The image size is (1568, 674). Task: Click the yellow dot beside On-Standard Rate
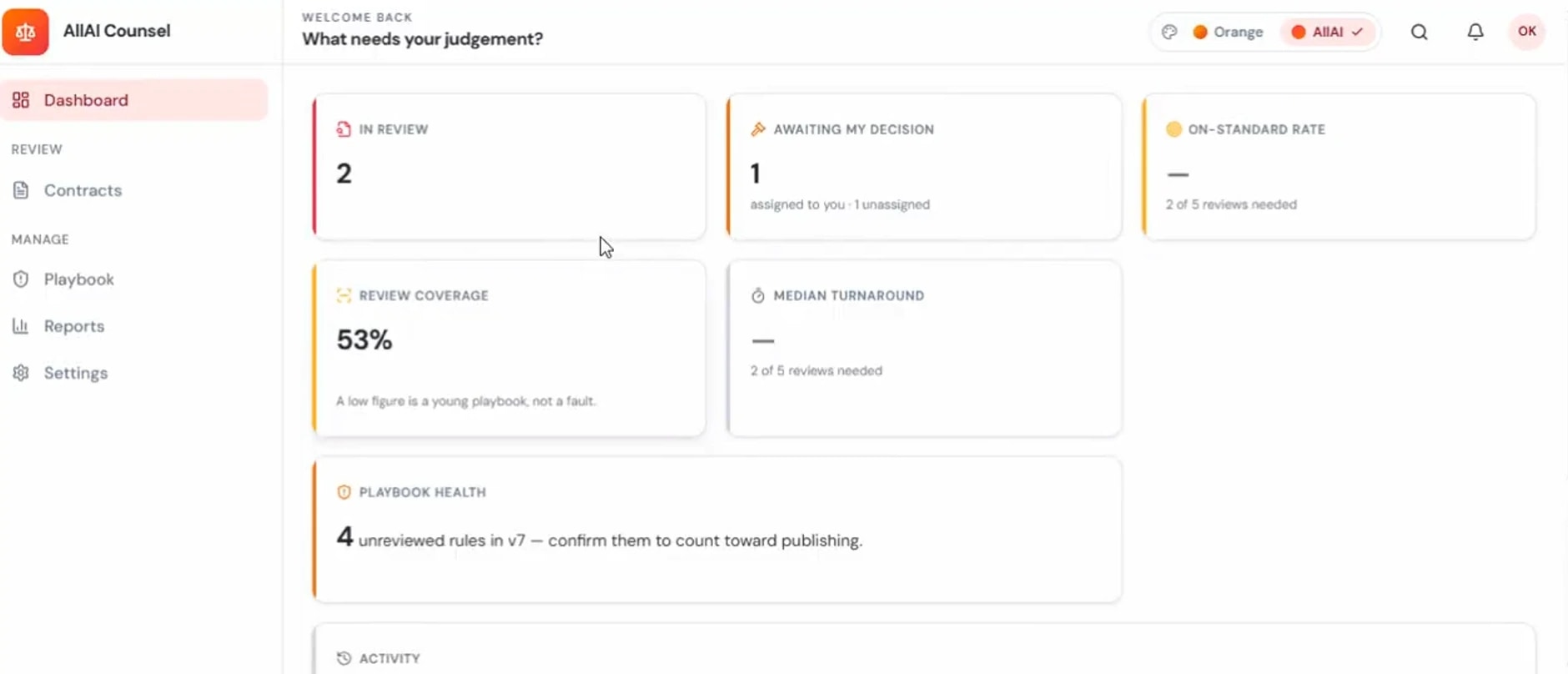[x=1173, y=129]
